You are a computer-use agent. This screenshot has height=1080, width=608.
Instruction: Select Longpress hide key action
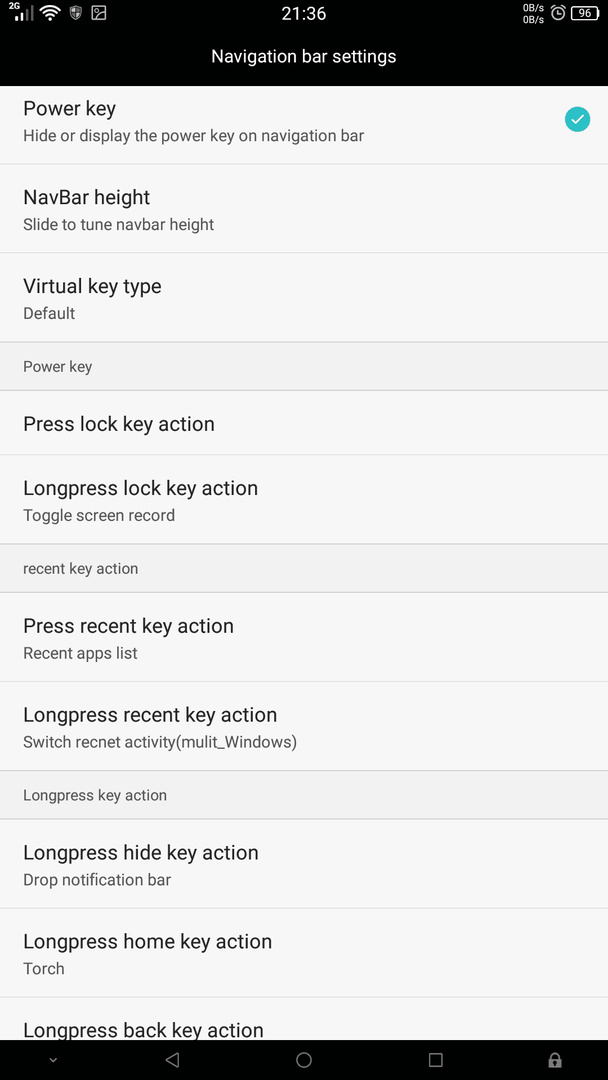pyautogui.click(x=304, y=864)
